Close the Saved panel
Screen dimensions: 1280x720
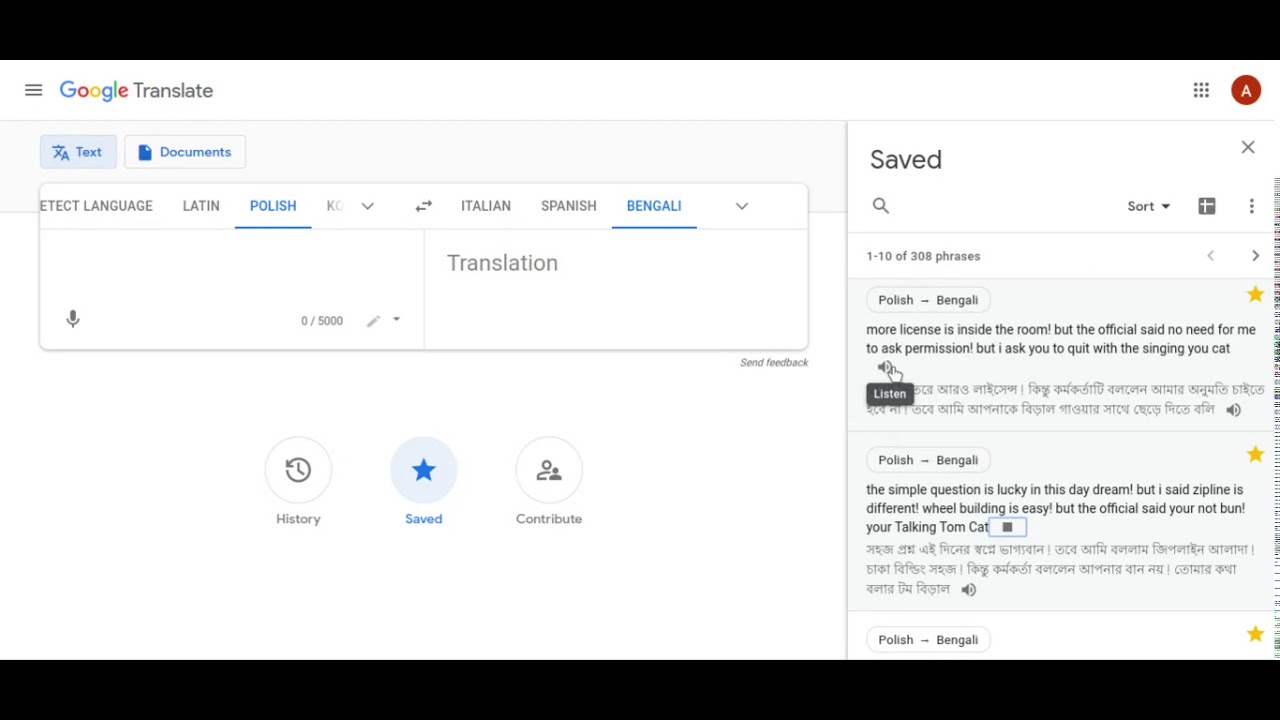[x=1248, y=148]
